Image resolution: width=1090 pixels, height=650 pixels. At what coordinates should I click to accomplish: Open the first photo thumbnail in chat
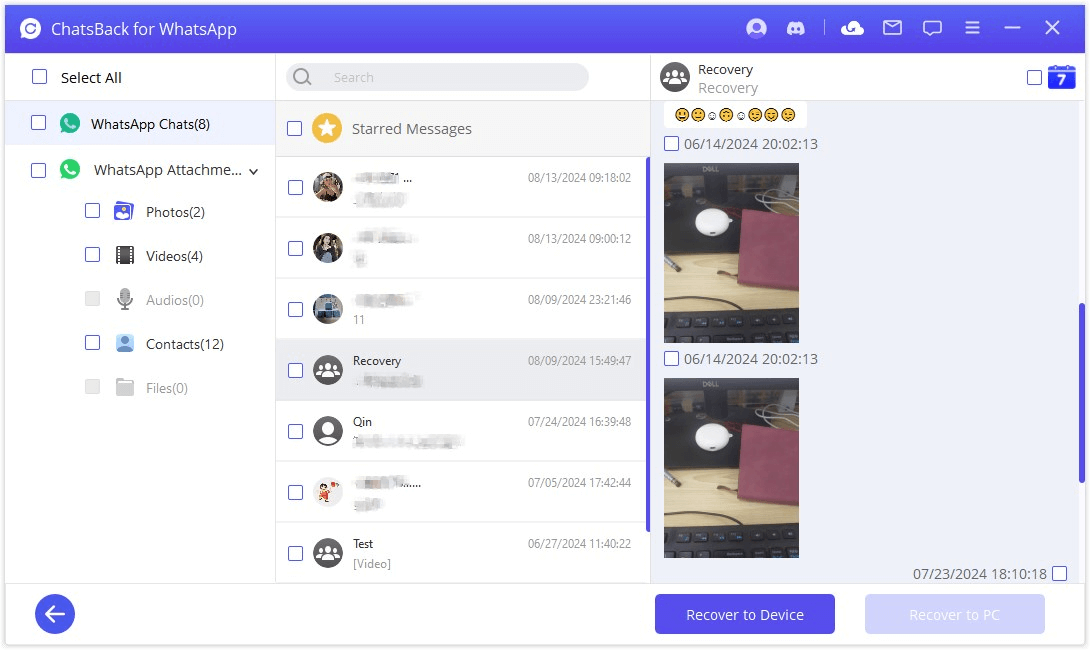731,253
